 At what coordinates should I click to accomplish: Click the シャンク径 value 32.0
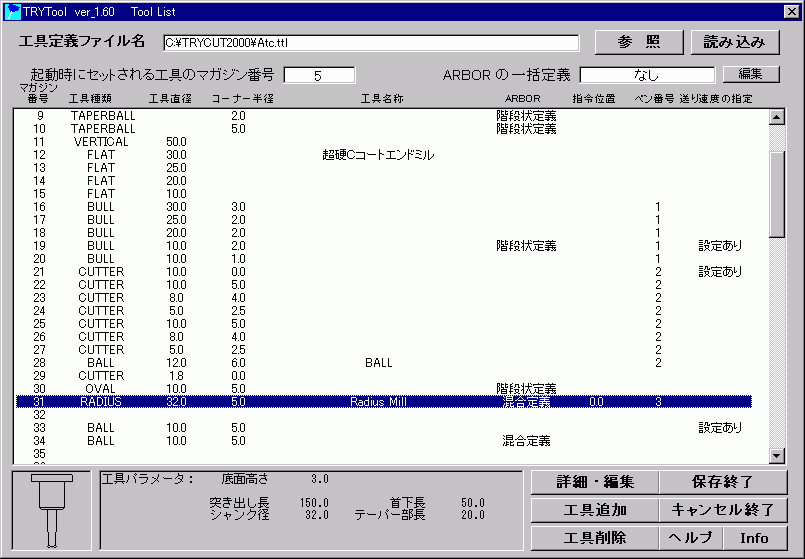tap(317, 515)
